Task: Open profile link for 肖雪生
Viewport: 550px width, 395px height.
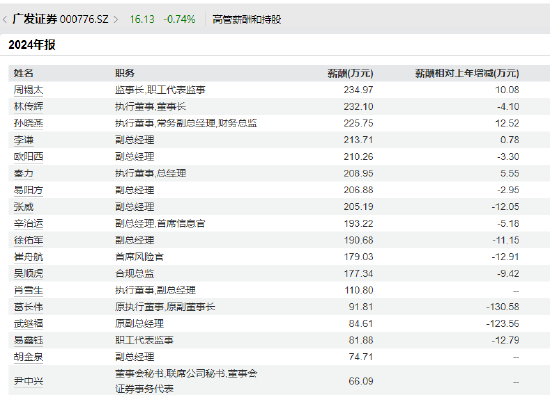Action: click(28, 290)
